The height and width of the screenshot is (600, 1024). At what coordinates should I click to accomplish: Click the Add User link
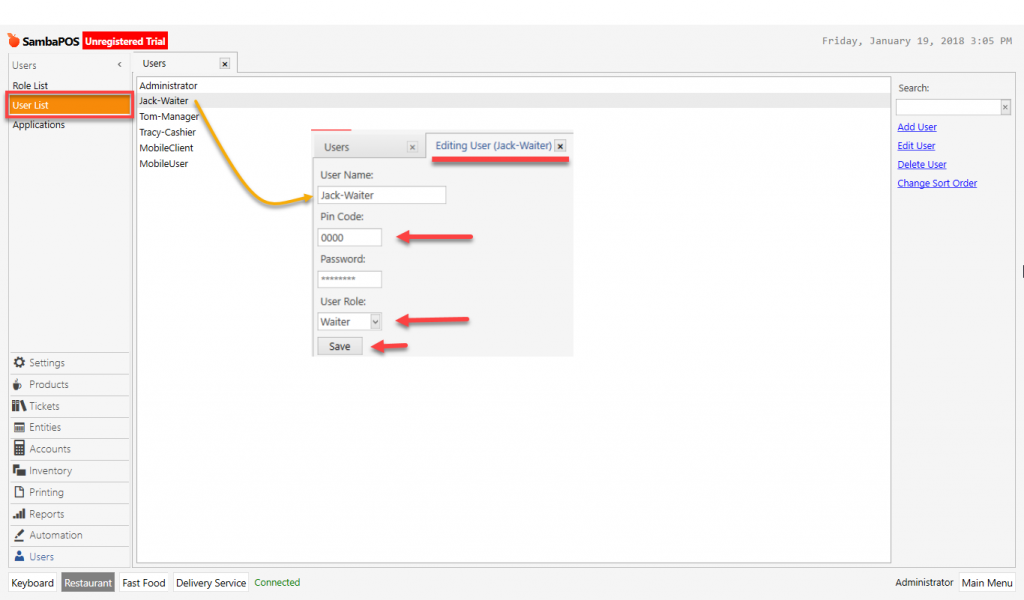pyautogui.click(x=917, y=127)
